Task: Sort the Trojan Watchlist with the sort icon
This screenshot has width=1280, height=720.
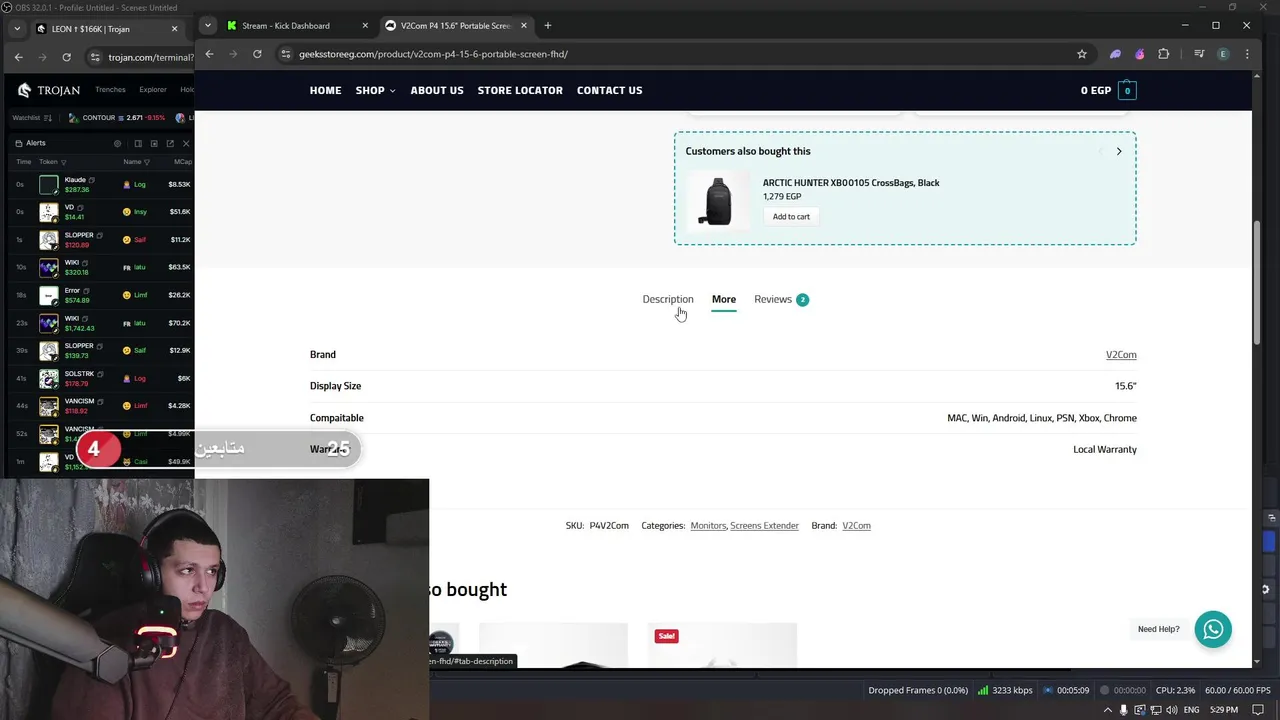Action: 49,118
